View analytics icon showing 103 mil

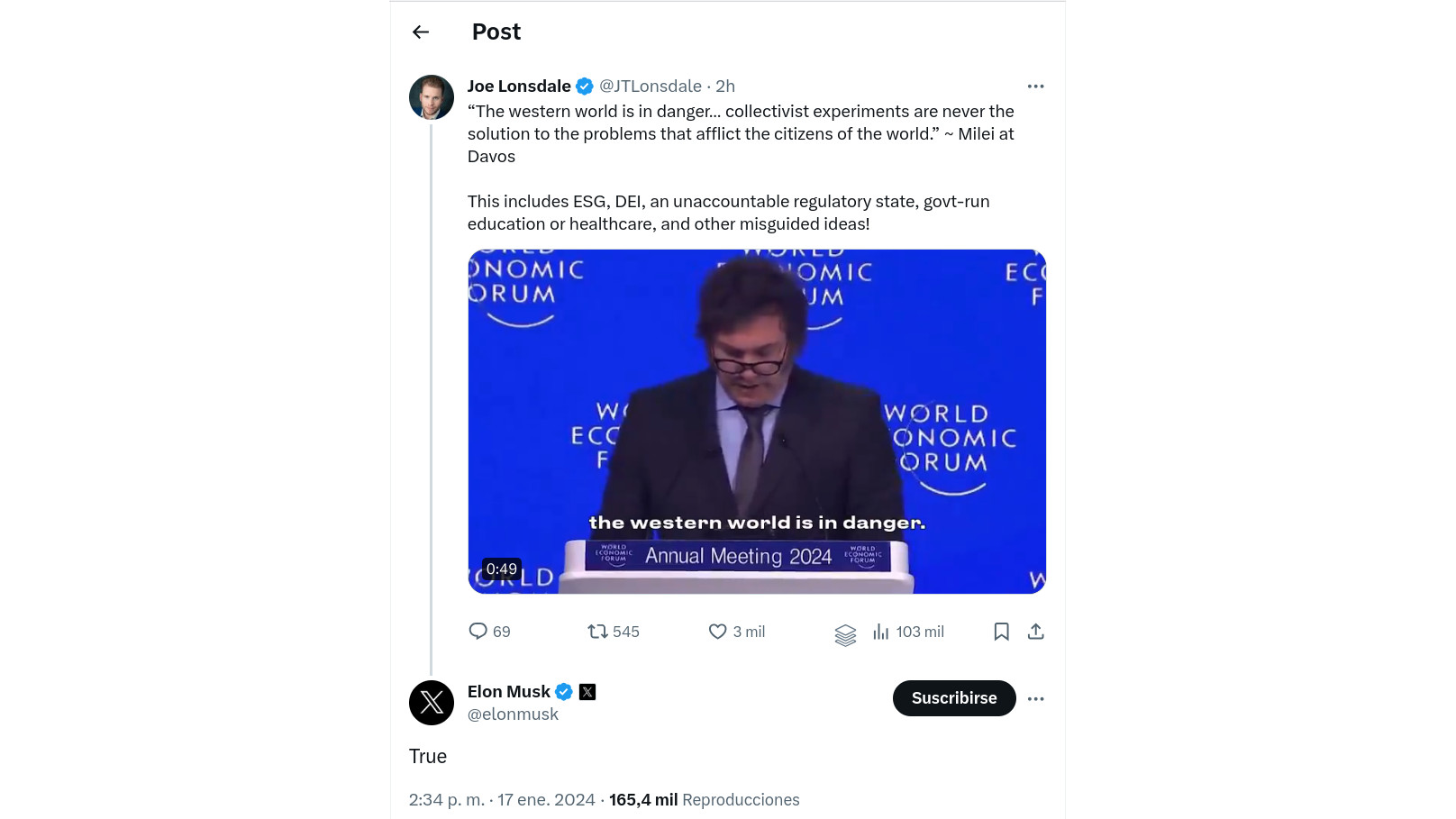(881, 632)
